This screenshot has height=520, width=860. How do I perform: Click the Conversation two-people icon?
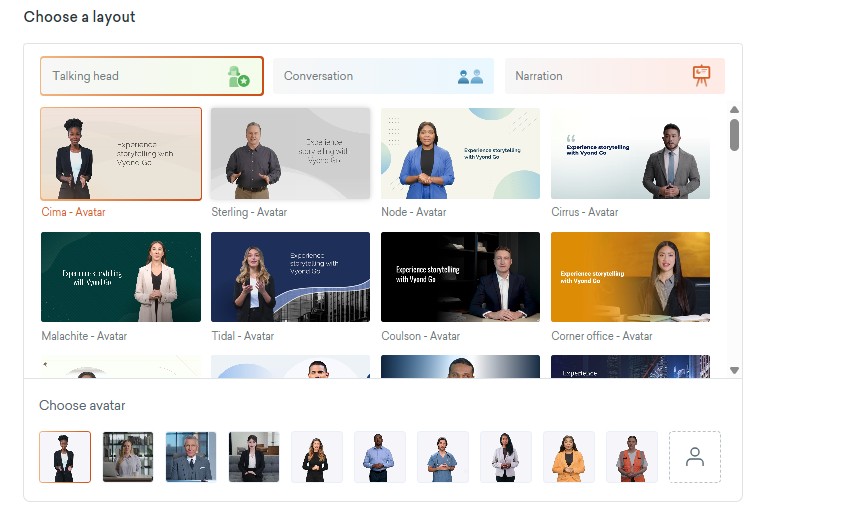(470, 76)
